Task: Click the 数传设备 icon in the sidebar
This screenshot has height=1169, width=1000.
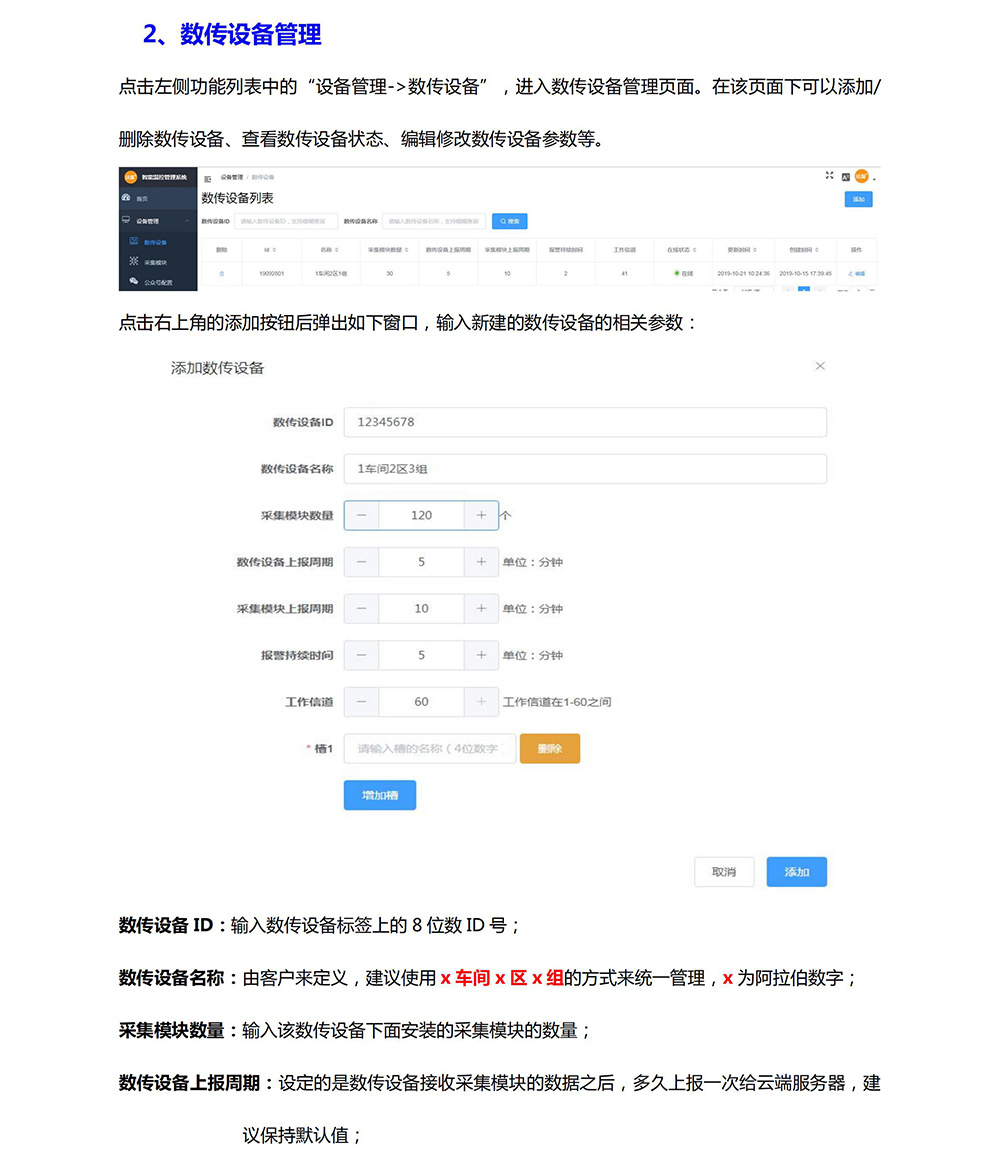Action: (x=133, y=241)
